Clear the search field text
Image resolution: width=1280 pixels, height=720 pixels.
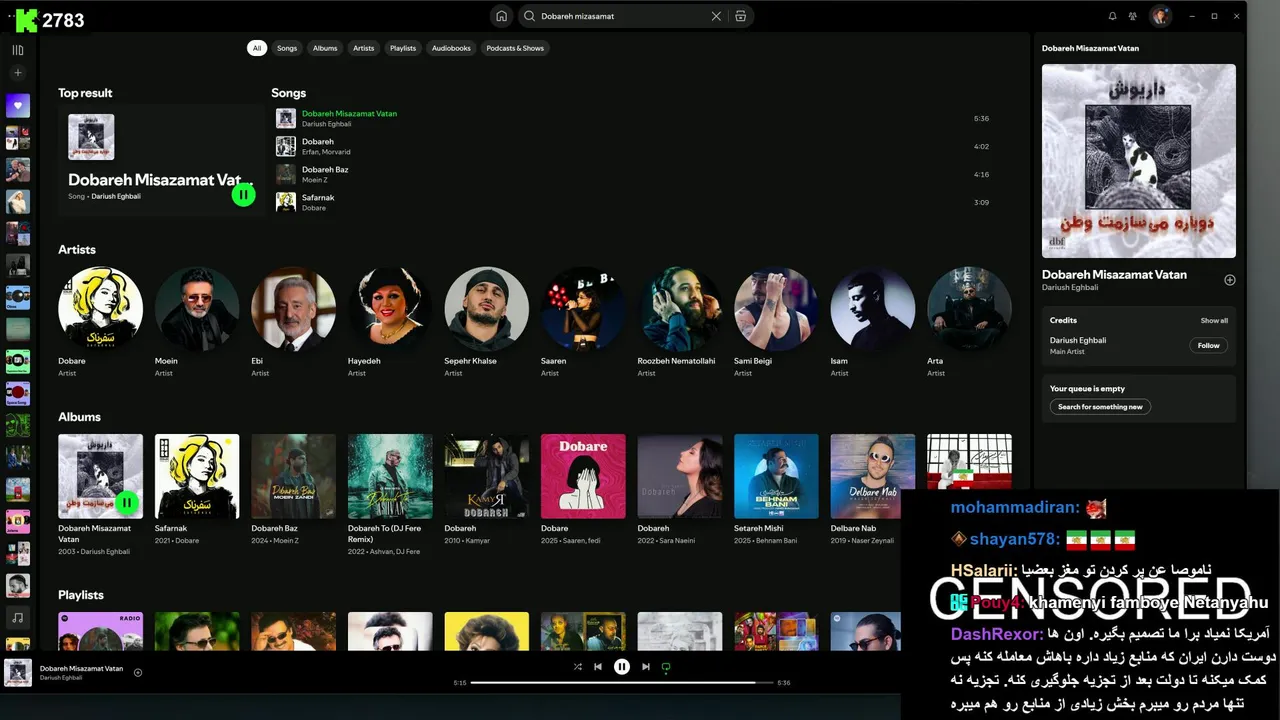pos(716,16)
